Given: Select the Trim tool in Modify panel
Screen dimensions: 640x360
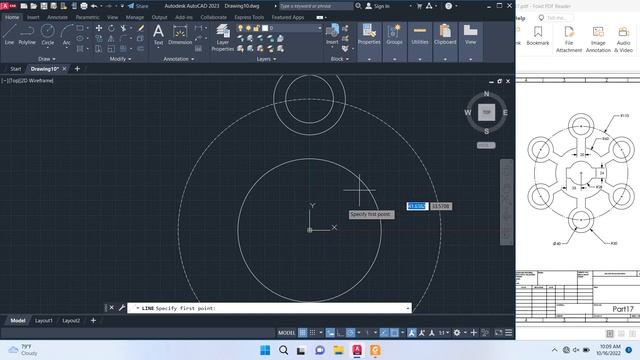Looking at the screenshot, I should coord(123,28).
